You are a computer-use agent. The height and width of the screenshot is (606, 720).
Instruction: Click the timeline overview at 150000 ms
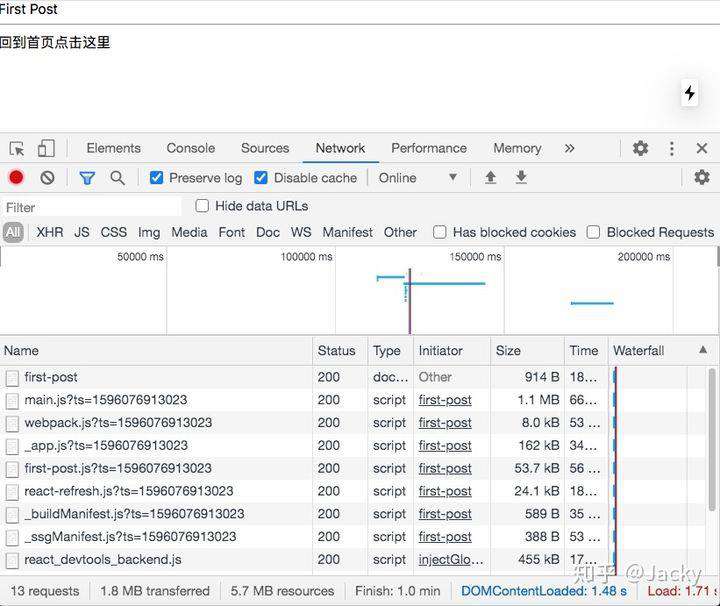click(475, 257)
